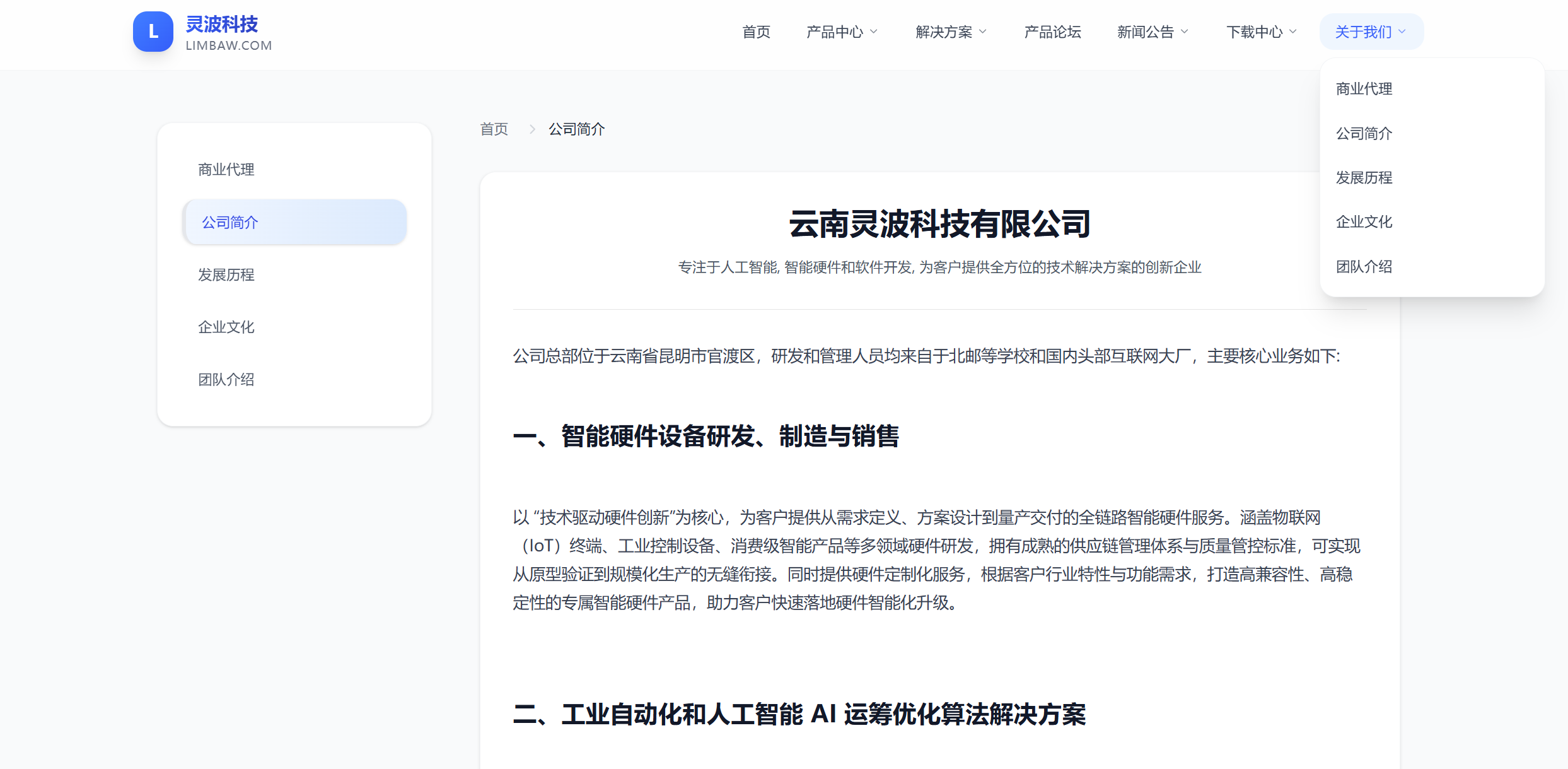
Task: Open 商业代理 in the left sidebar
Action: [226, 170]
